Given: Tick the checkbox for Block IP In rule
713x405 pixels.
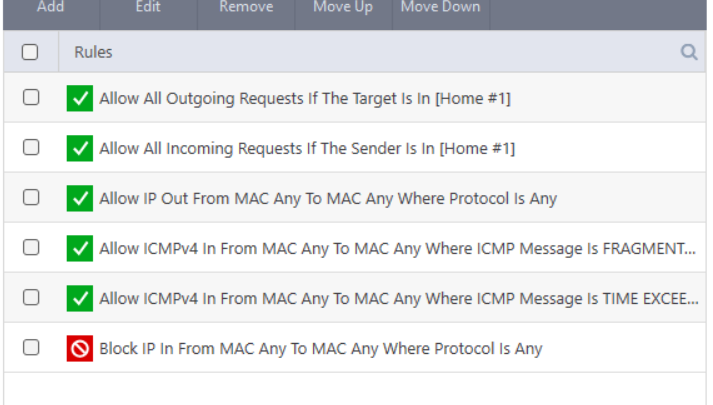Looking at the screenshot, I should (x=31, y=347).
